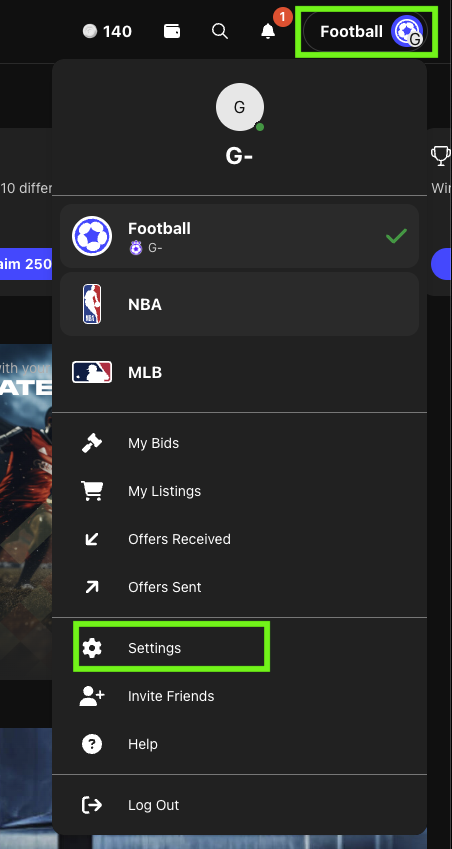Switch to MLB sport option
The height and width of the screenshot is (849, 452).
tap(239, 373)
